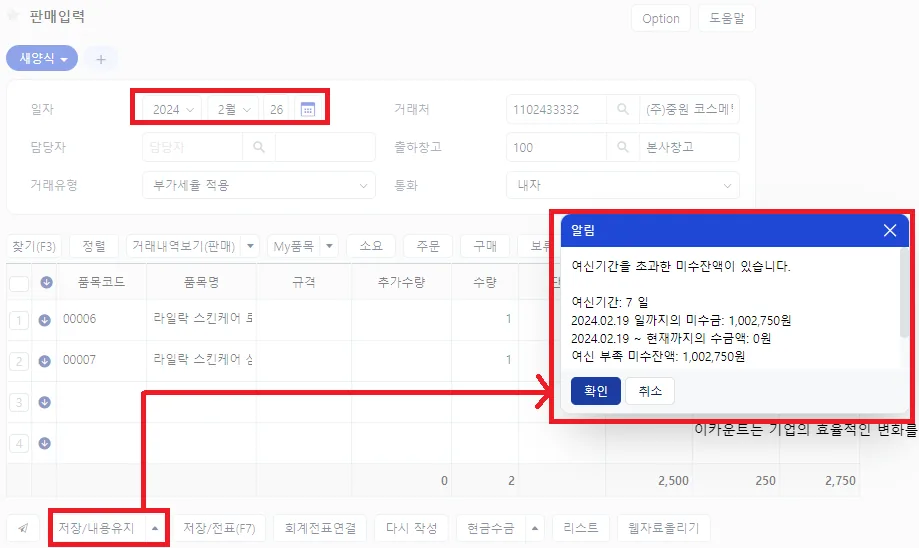Click the 담당자 search magnifier icon

pos(258,147)
